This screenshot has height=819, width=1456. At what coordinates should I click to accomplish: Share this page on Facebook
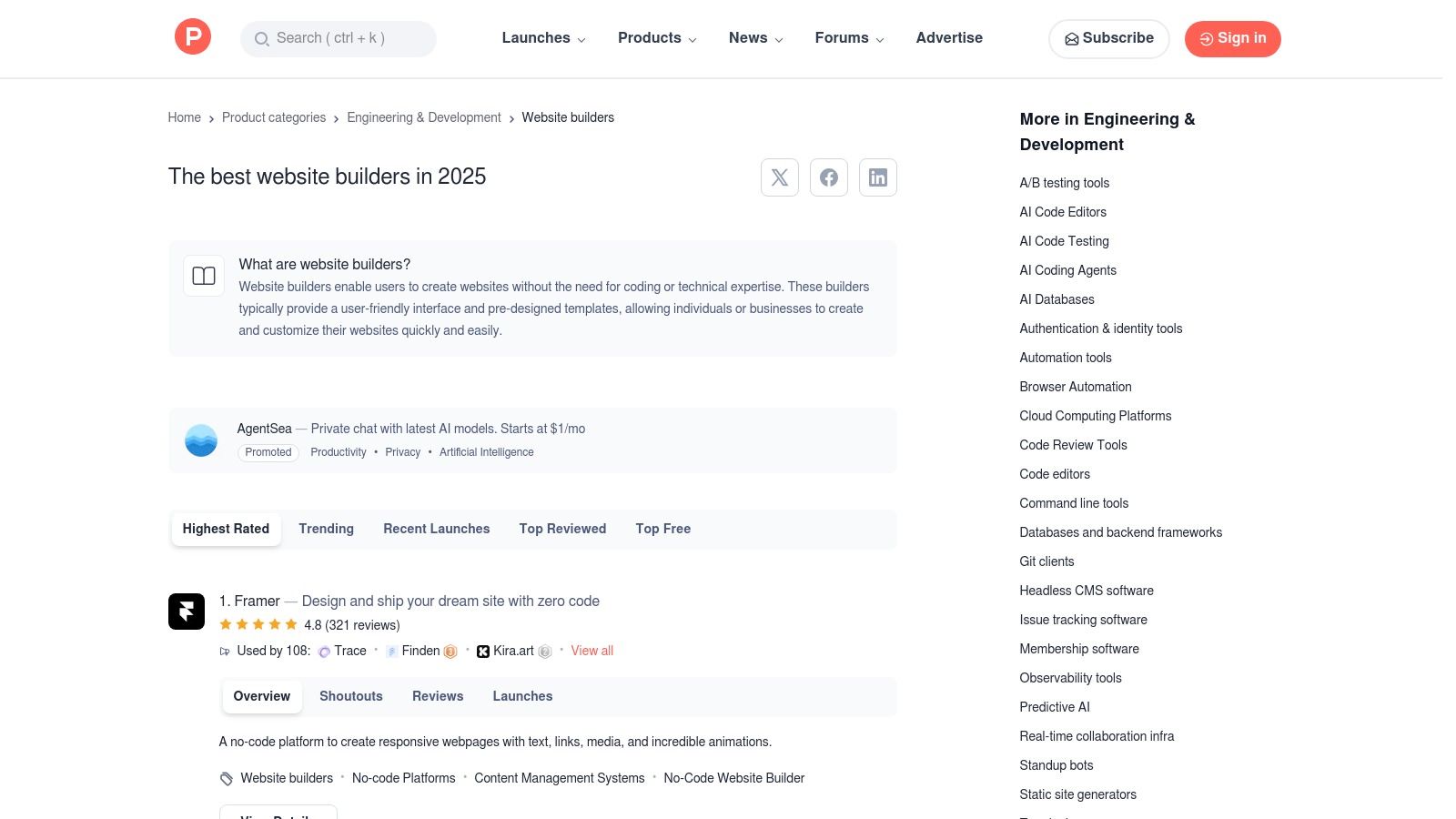829,177
